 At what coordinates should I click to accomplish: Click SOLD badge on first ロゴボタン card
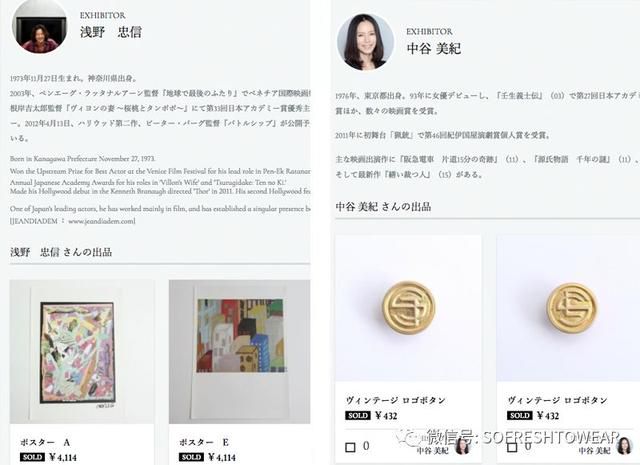pos(358,416)
